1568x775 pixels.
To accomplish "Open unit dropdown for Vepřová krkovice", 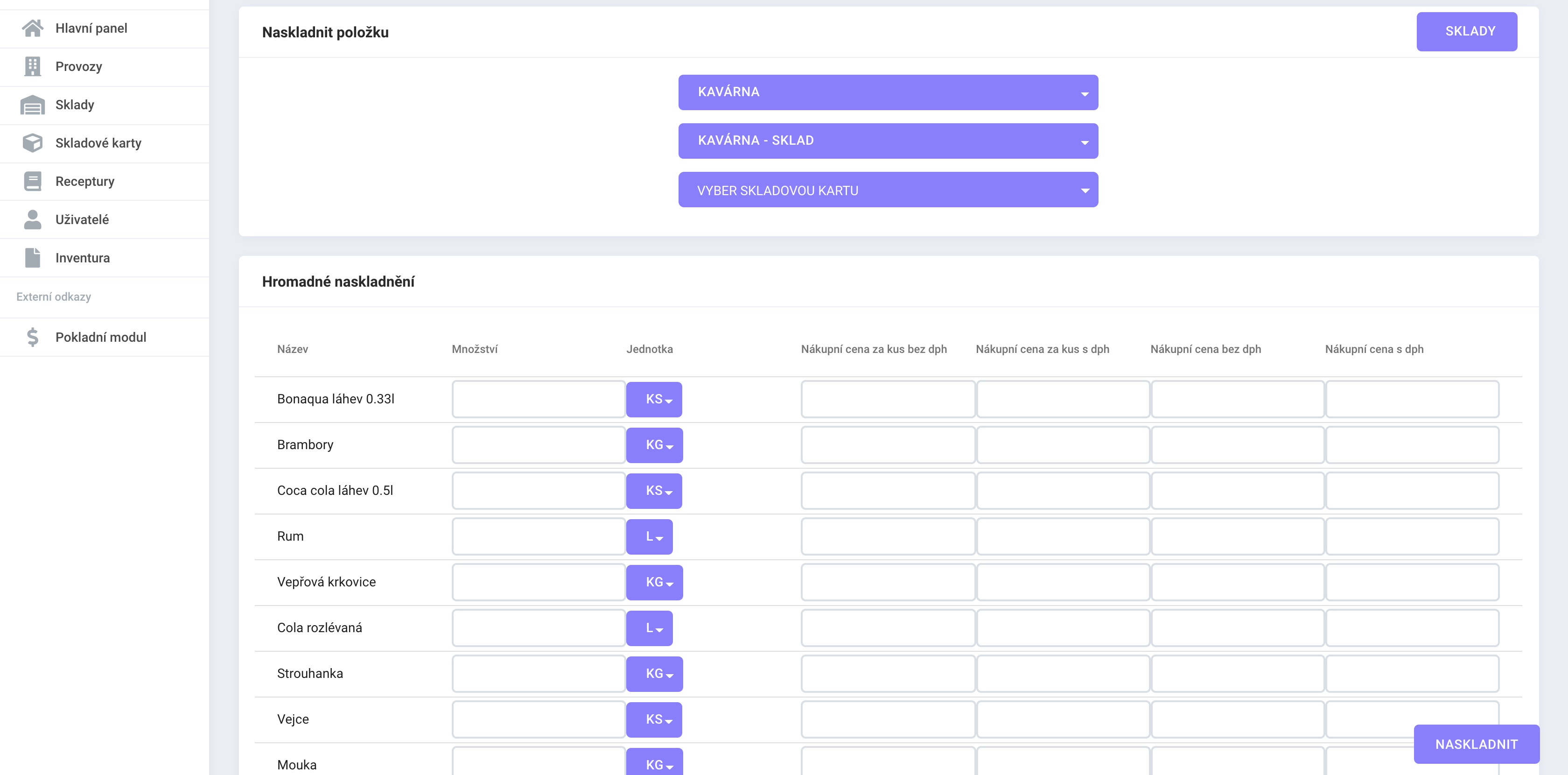I will pos(654,583).
